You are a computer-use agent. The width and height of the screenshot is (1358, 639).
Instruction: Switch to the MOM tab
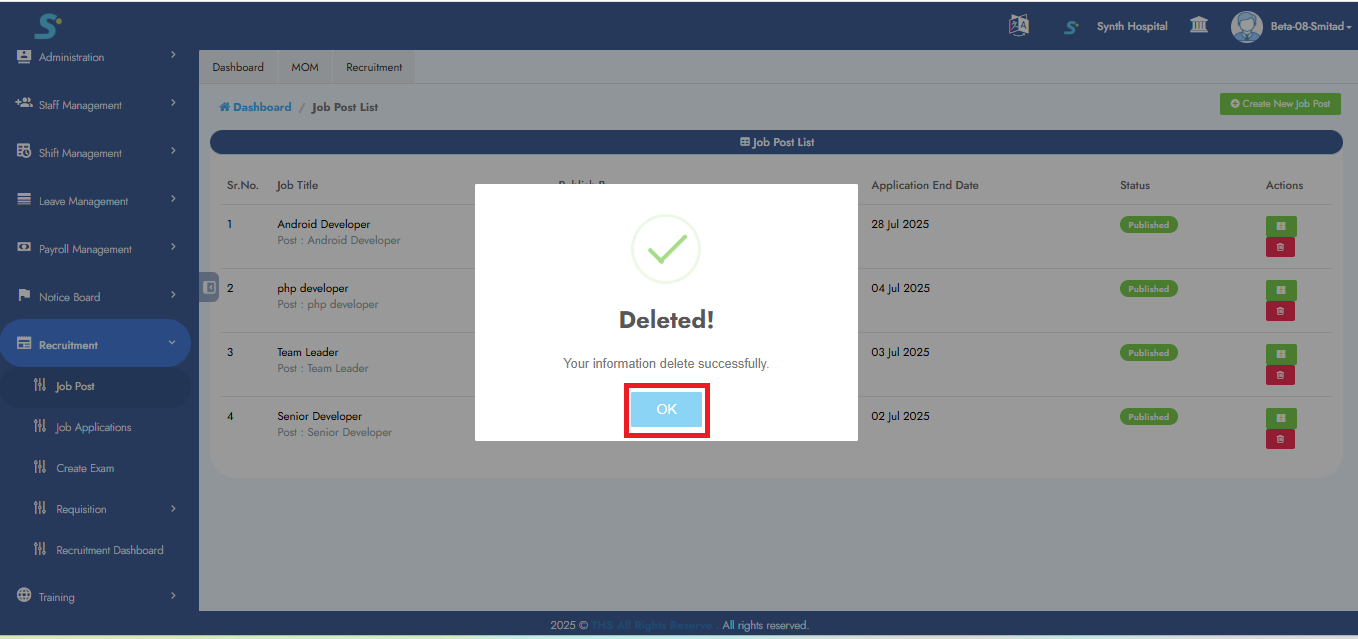pyautogui.click(x=305, y=67)
